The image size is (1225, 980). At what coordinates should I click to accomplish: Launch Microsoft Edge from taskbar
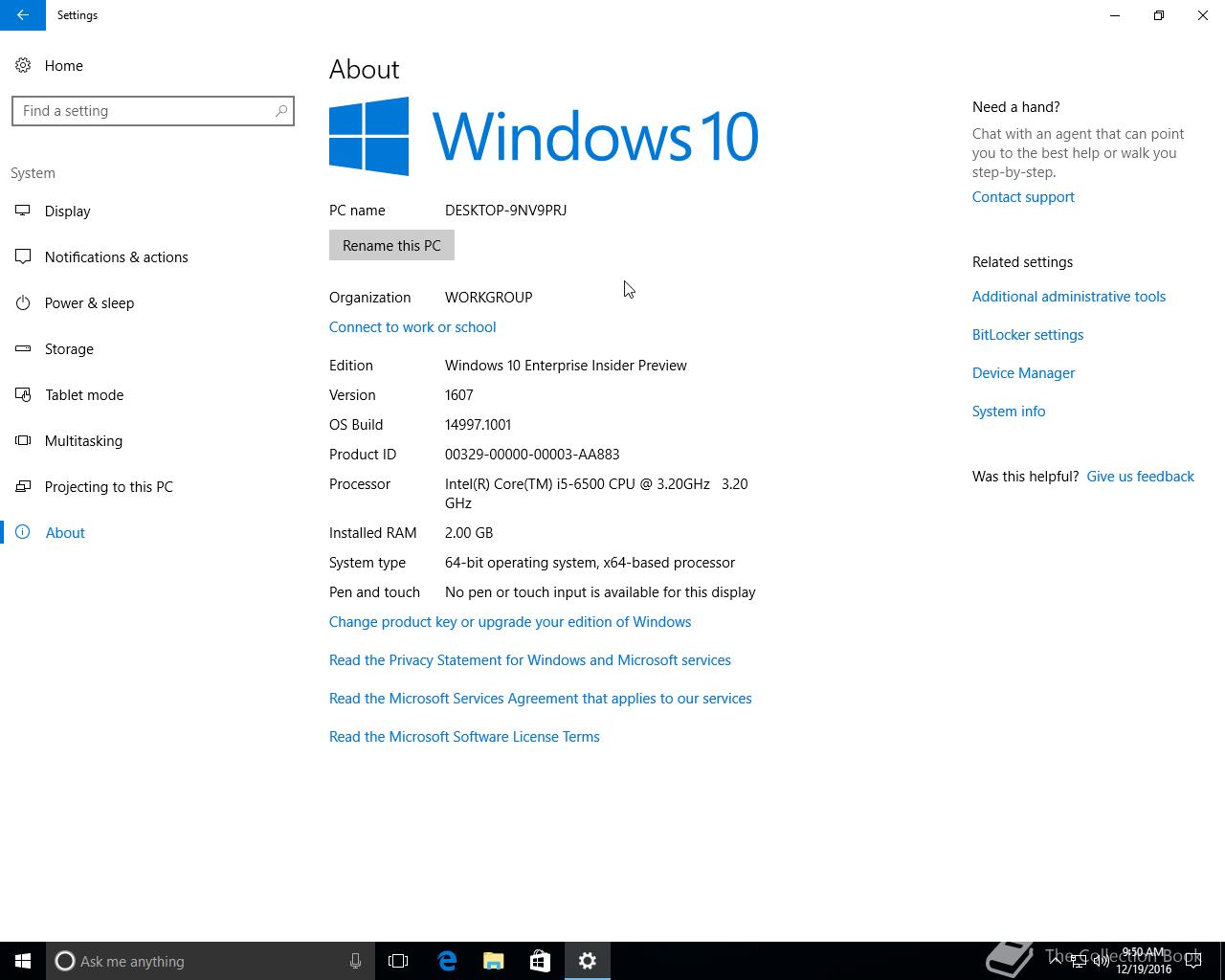(x=447, y=961)
